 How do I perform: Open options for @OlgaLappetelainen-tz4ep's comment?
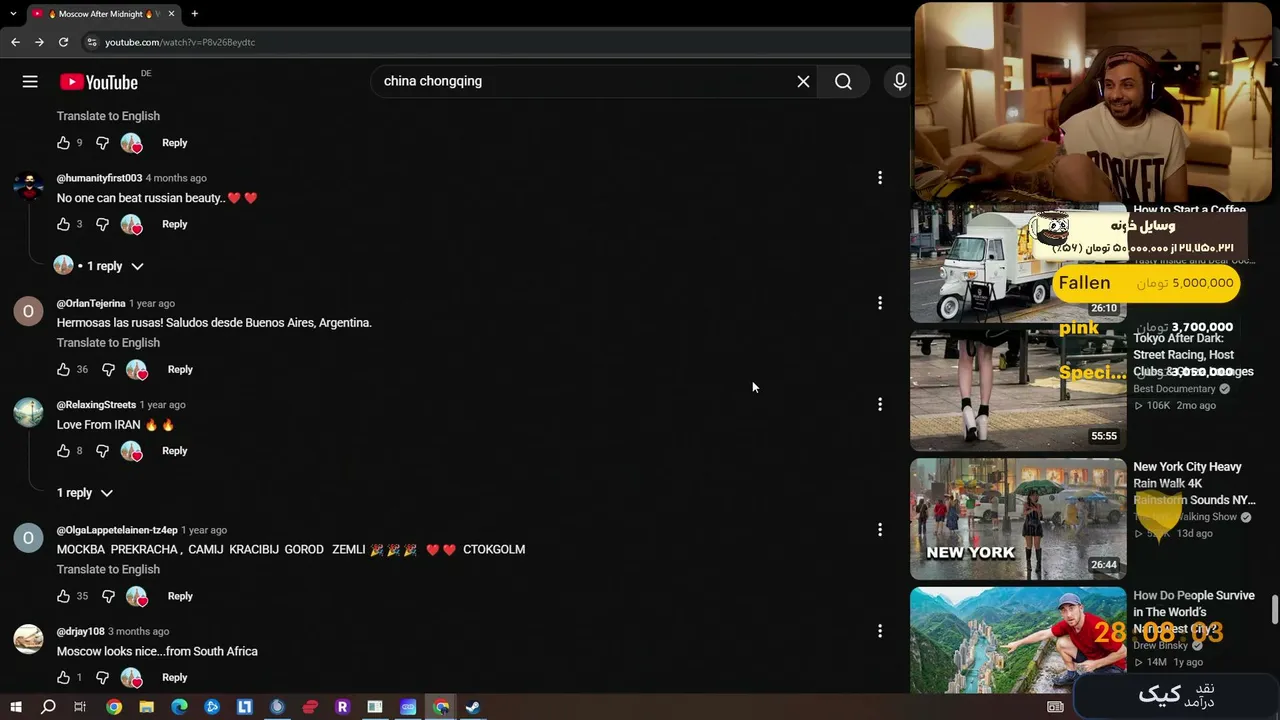(x=880, y=530)
